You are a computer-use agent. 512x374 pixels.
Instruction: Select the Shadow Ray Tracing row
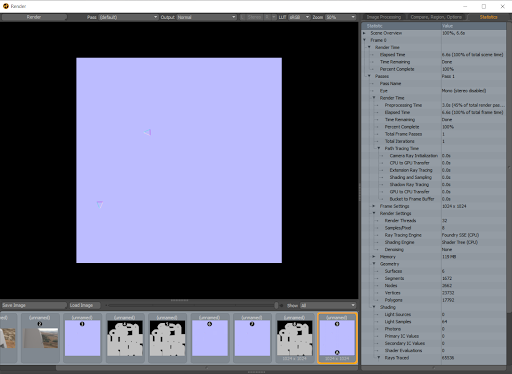pos(434,184)
